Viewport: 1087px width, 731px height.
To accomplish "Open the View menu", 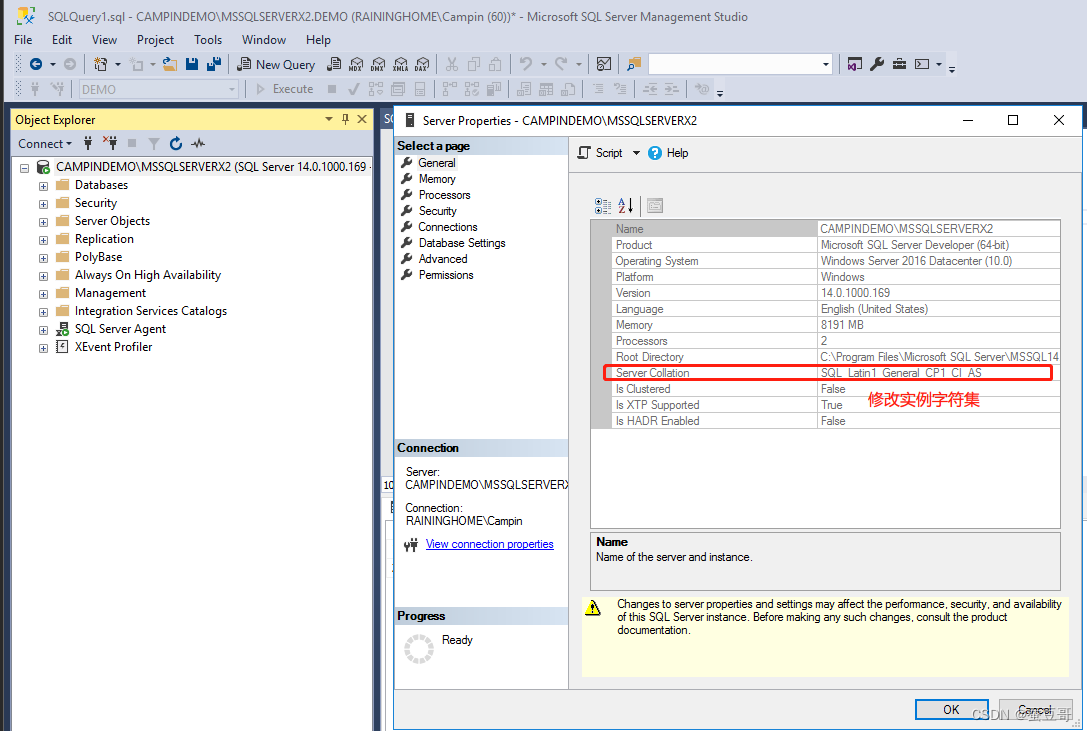I will (105, 40).
